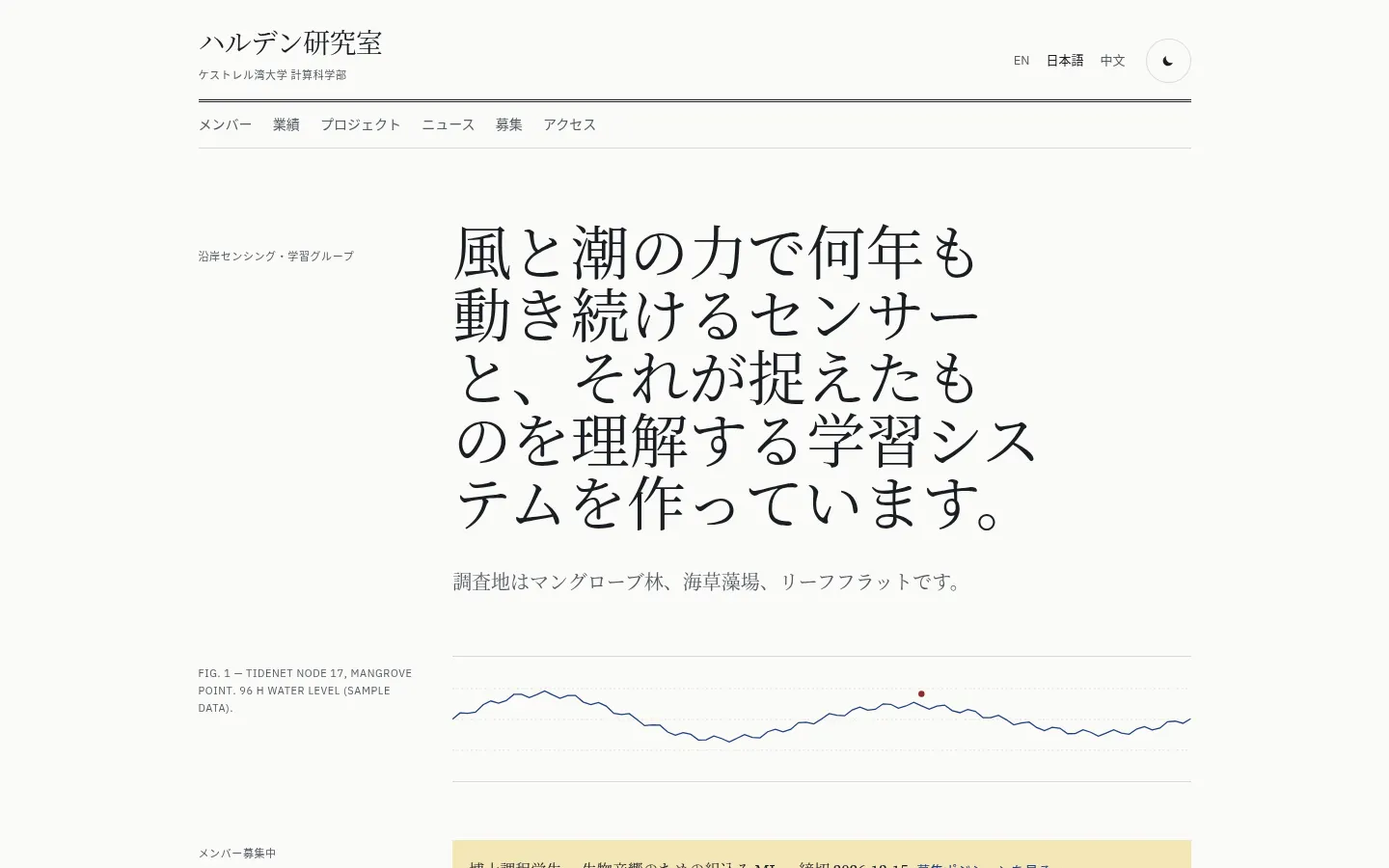Screen dimensions: 1389x868
Task: Open the プロジェクト navigation item
Action: point(361,124)
